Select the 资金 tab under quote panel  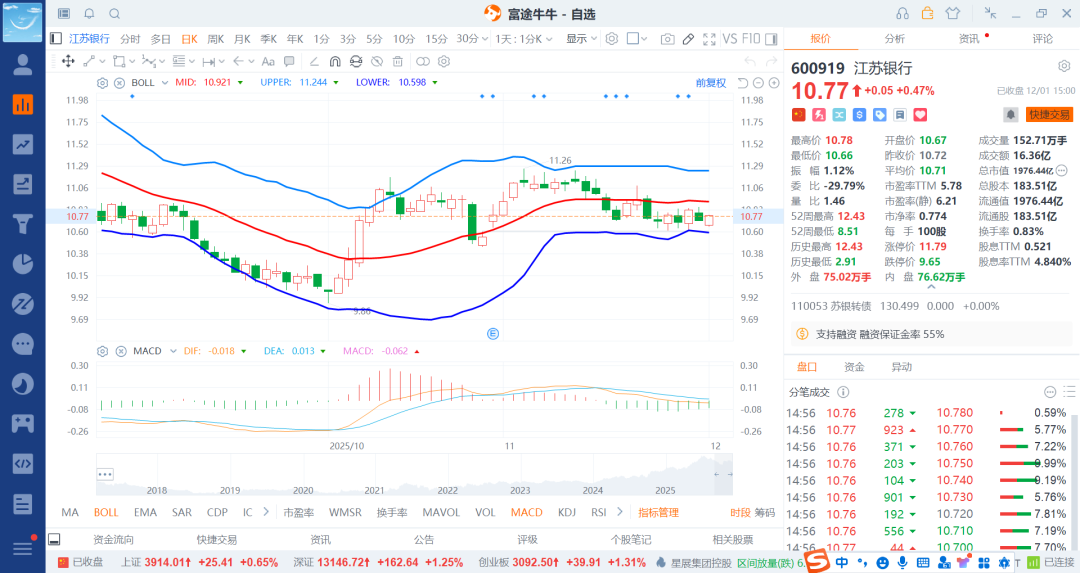click(x=854, y=367)
